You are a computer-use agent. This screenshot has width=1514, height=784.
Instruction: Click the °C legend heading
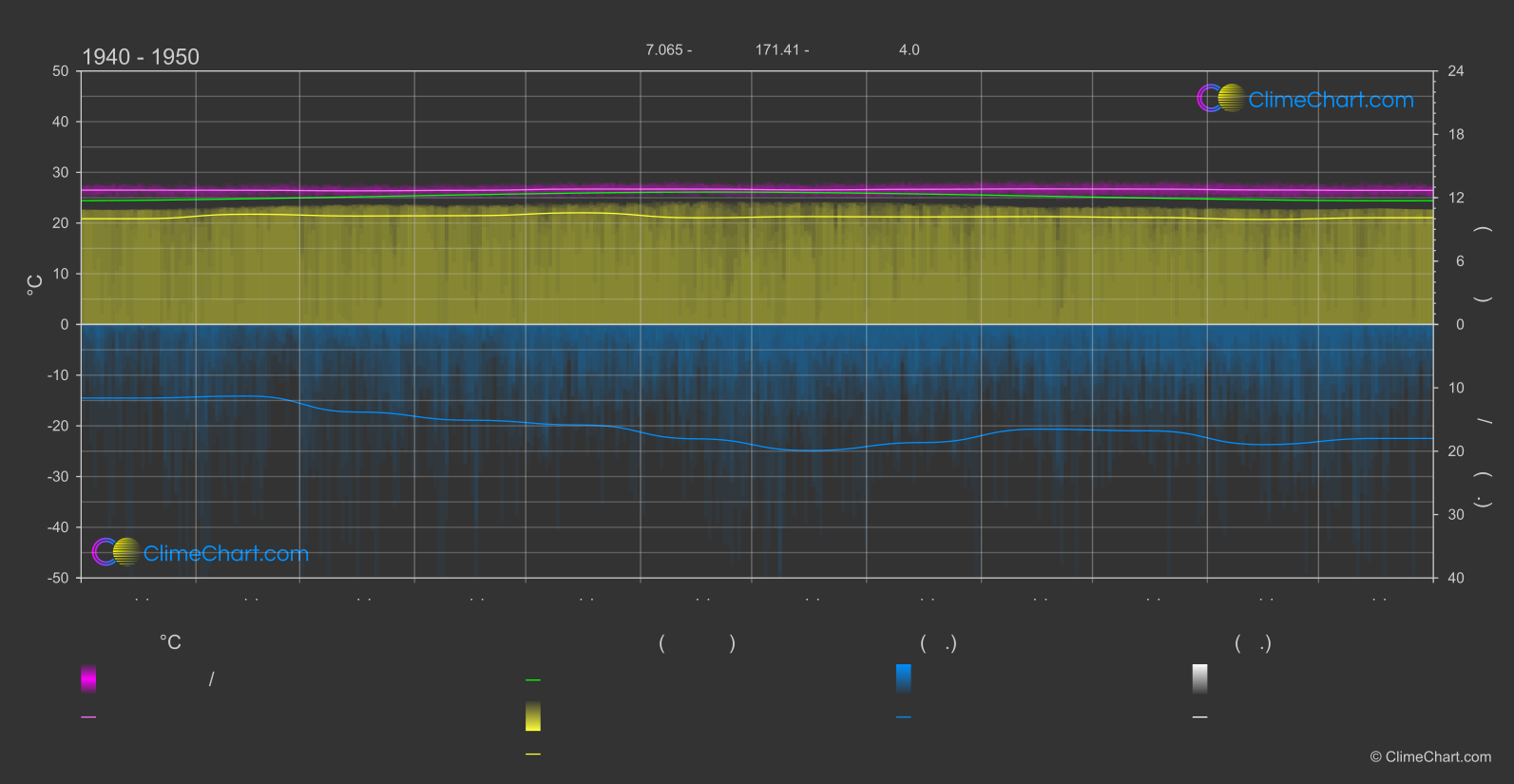(170, 643)
